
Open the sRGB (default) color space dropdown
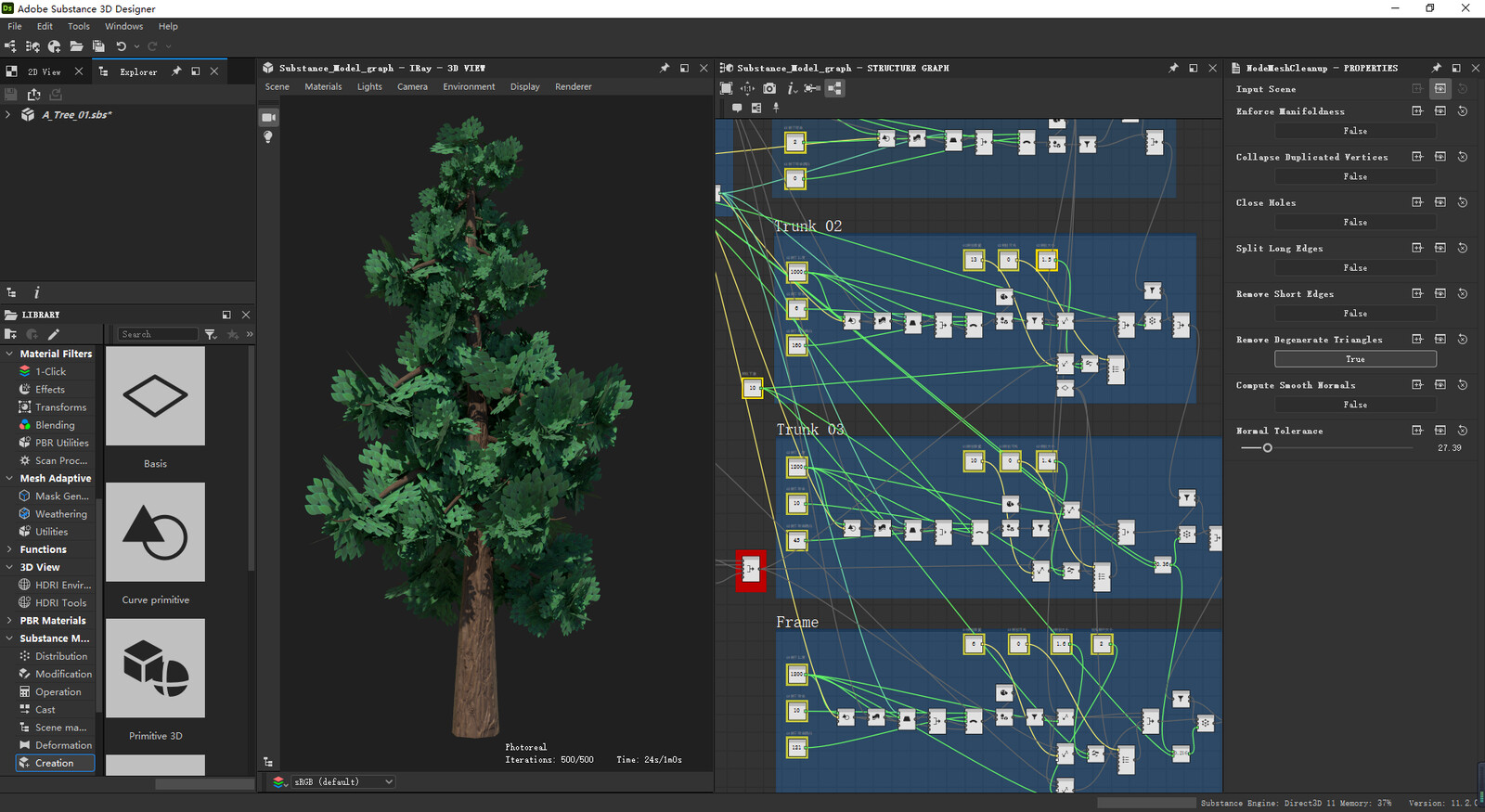click(x=343, y=781)
